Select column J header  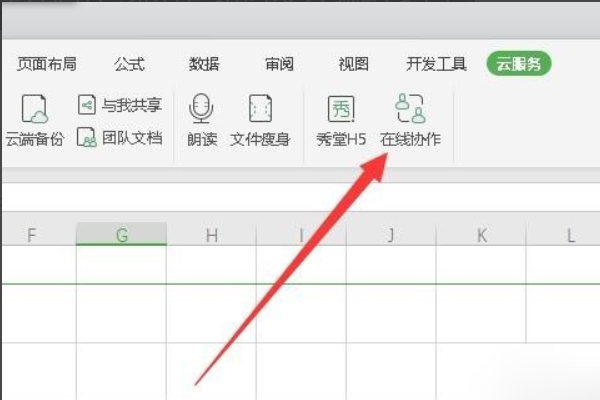391,234
